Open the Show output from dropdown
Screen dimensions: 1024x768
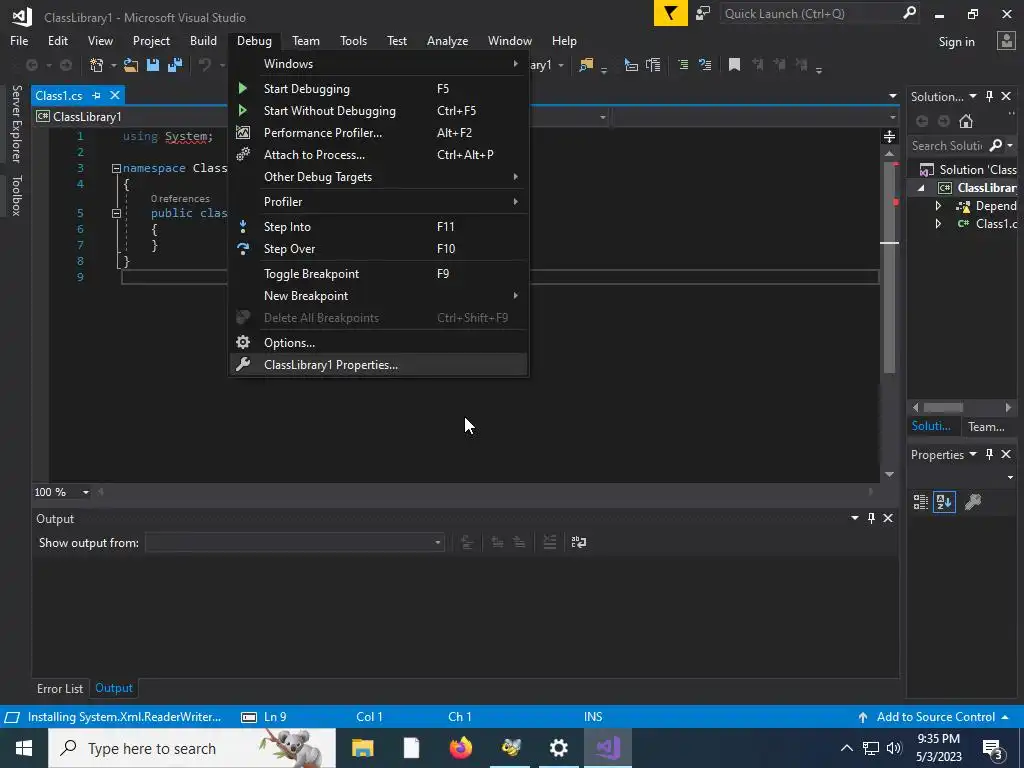(295, 542)
